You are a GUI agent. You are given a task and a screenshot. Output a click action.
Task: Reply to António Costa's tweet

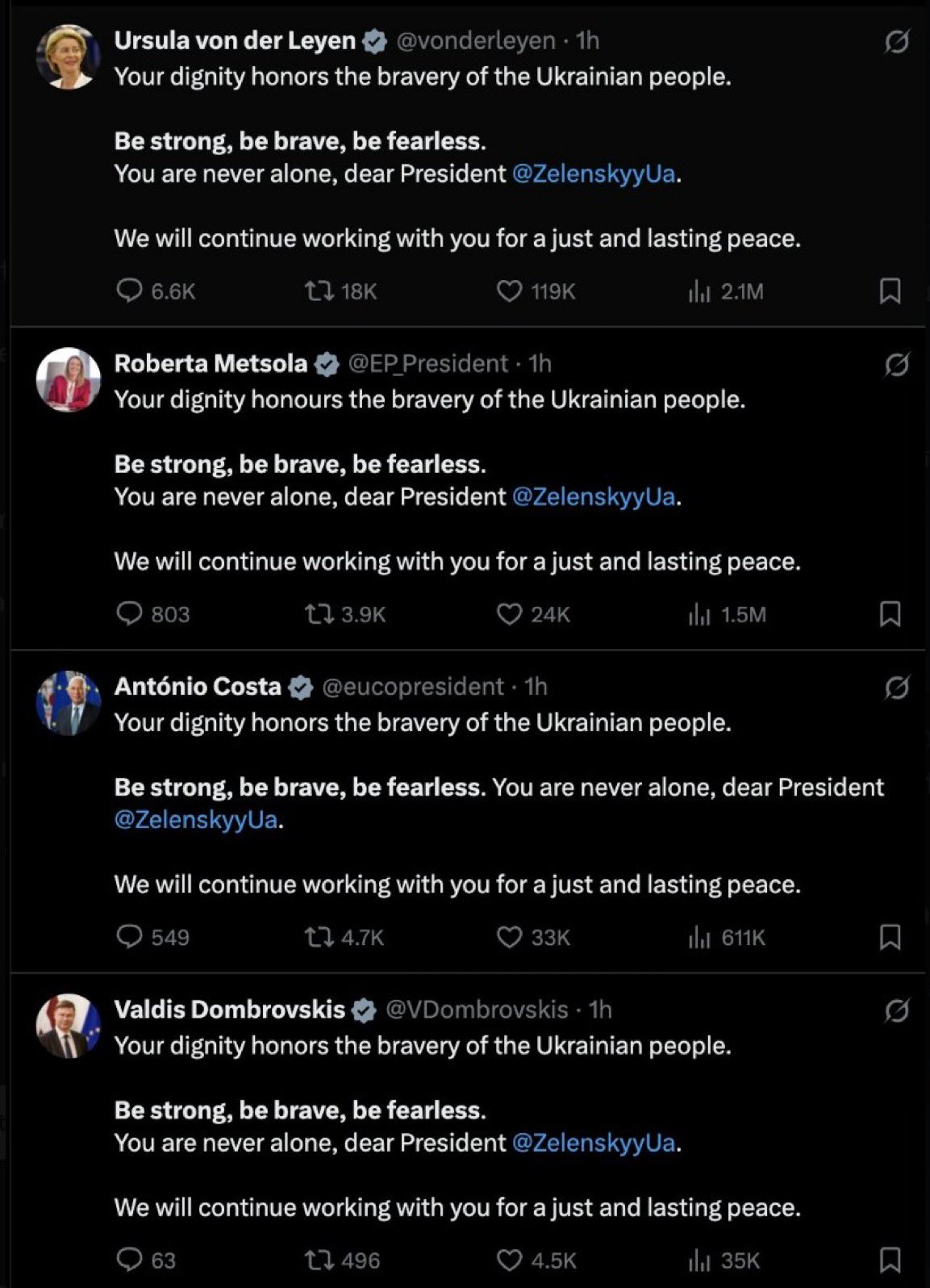pyautogui.click(x=129, y=937)
